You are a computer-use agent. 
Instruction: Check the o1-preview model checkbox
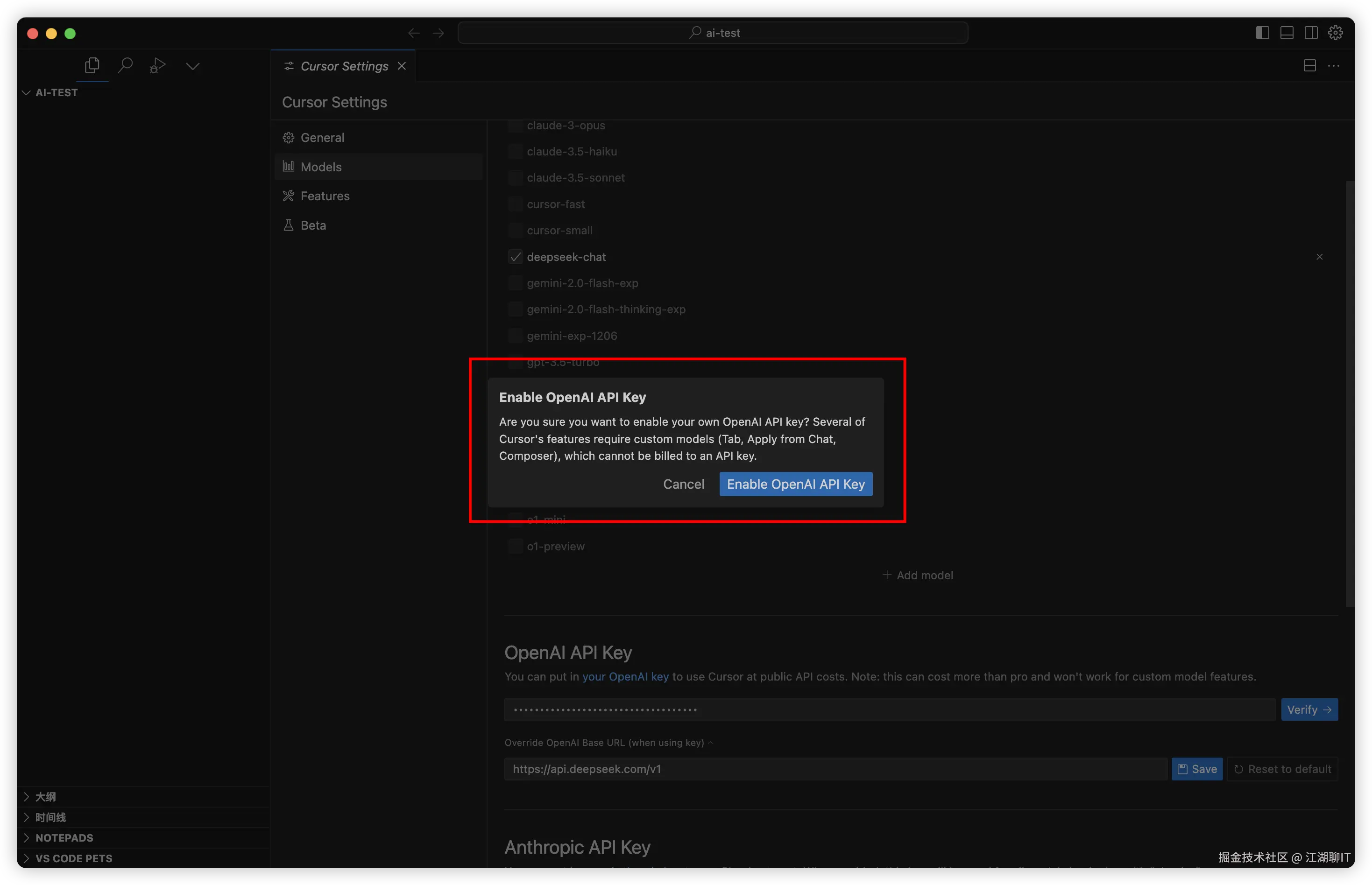[x=515, y=547]
